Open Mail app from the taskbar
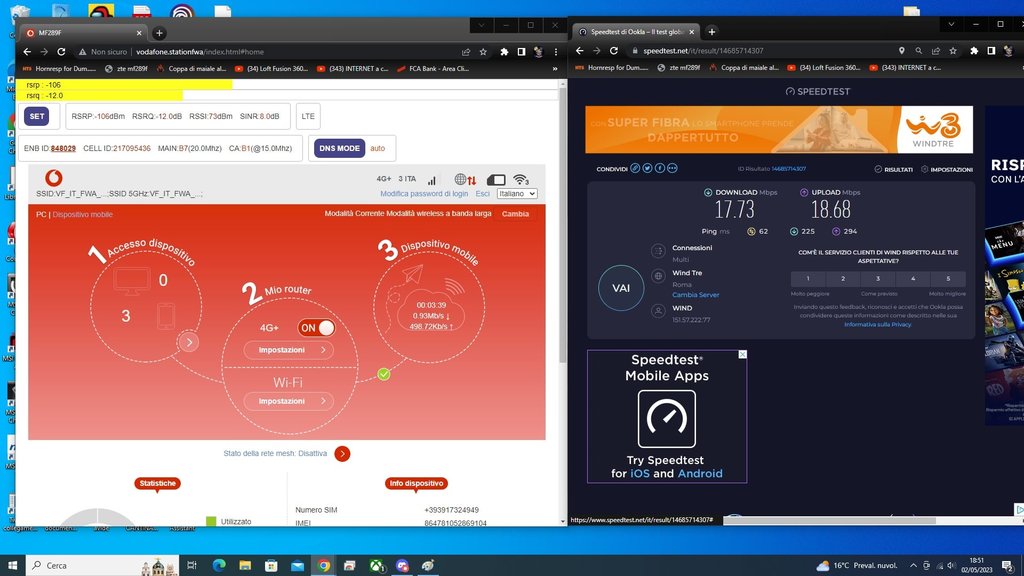Image resolution: width=1024 pixels, height=576 pixels. point(297,565)
